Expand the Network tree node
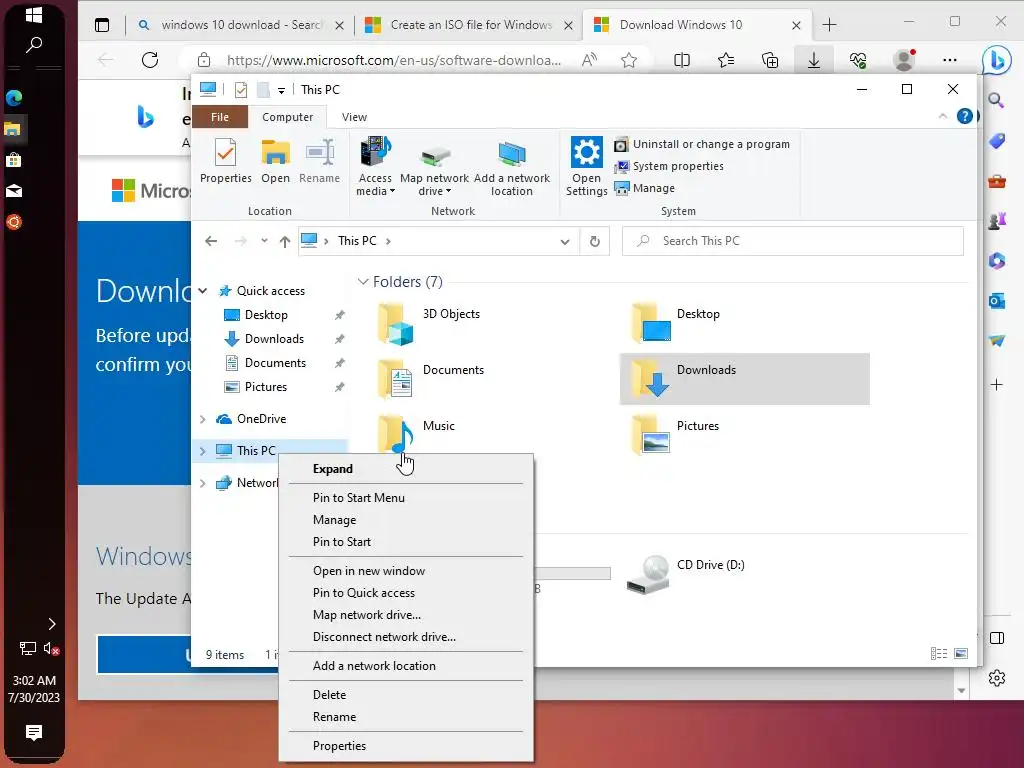This screenshot has width=1024, height=768. tap(202, 483)
